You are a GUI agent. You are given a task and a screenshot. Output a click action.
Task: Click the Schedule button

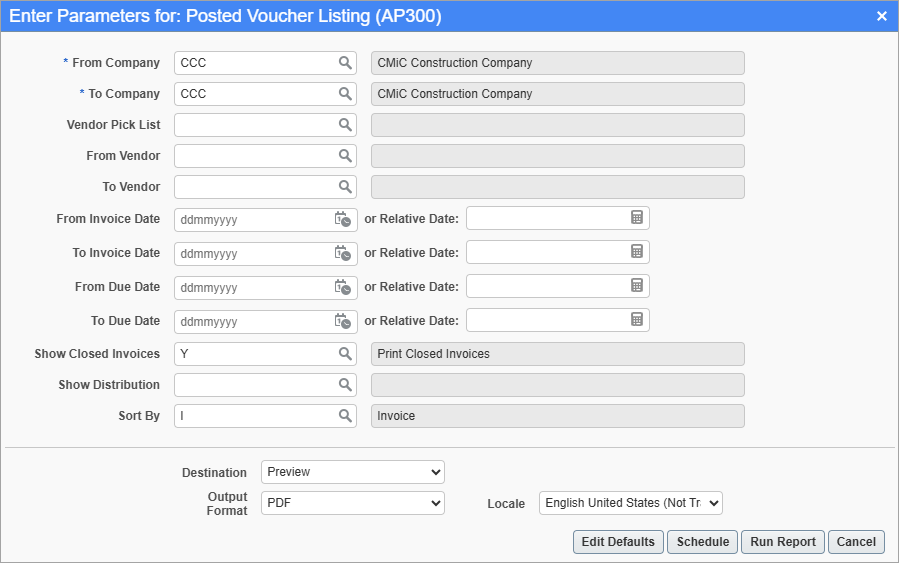(703, 542)
